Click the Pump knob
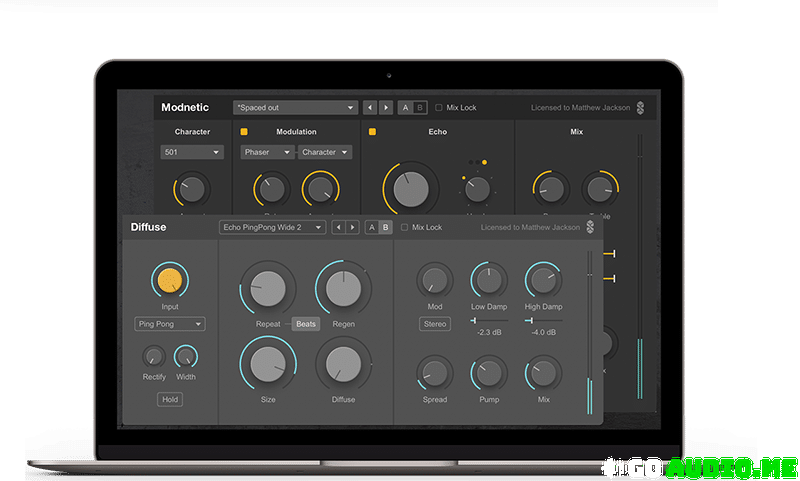800x481 pixels. point(489,373)
